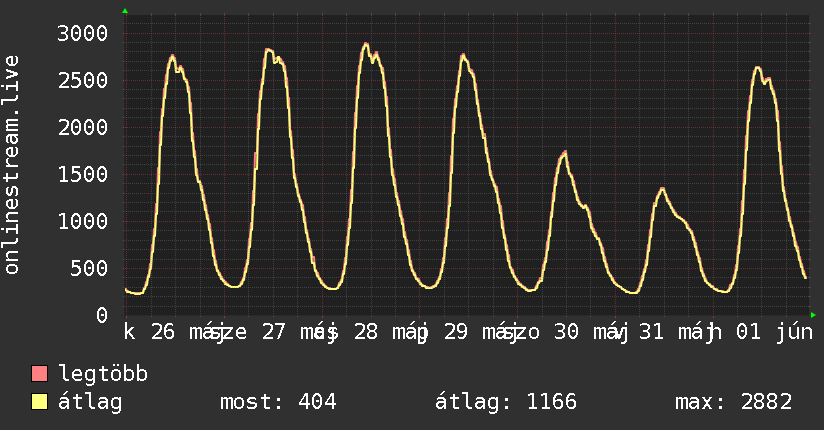Click the 1000 y-axis label
Screen dimensions: 824x430
(x=83, y=221)
